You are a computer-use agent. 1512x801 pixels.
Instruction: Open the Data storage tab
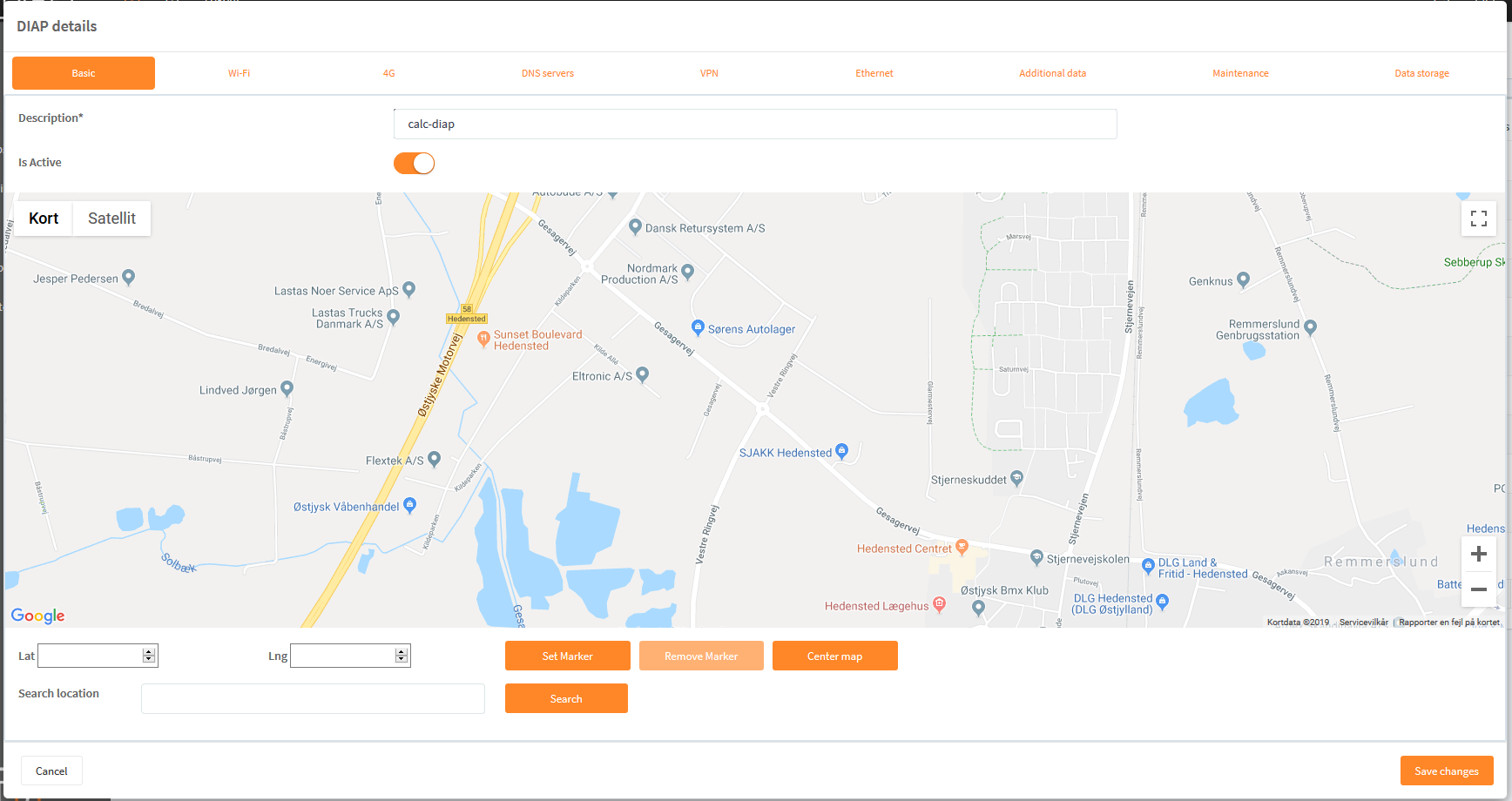[x=1421, y=73]
